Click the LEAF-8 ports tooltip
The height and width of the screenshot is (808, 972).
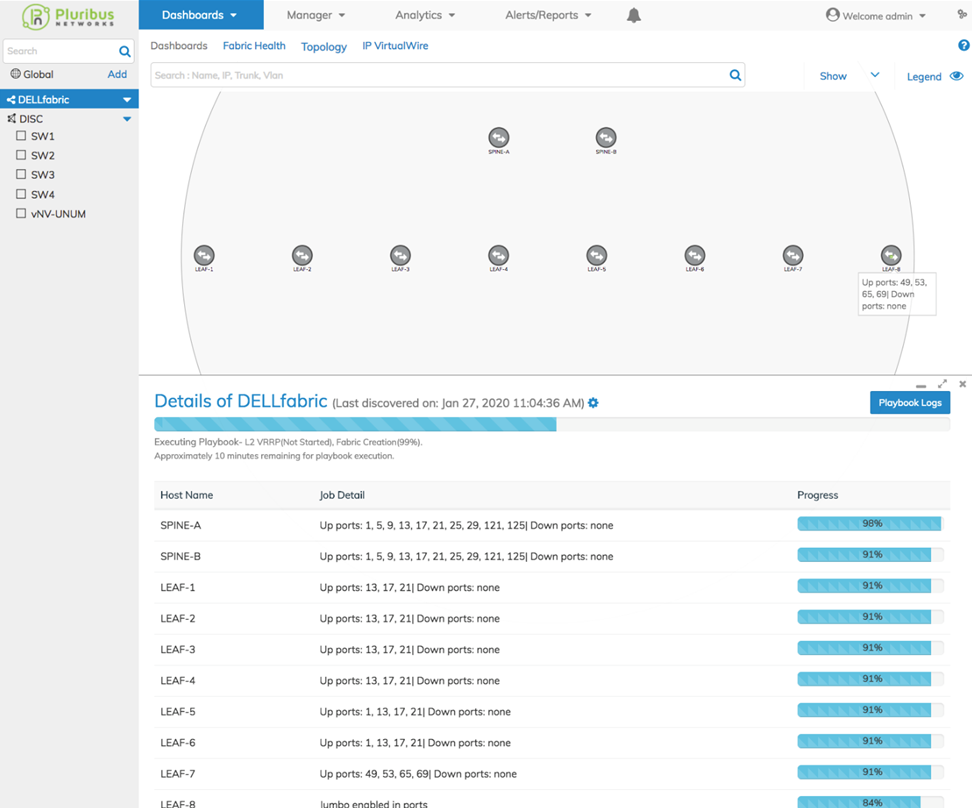pyautogui.click(x=896, y=294)
